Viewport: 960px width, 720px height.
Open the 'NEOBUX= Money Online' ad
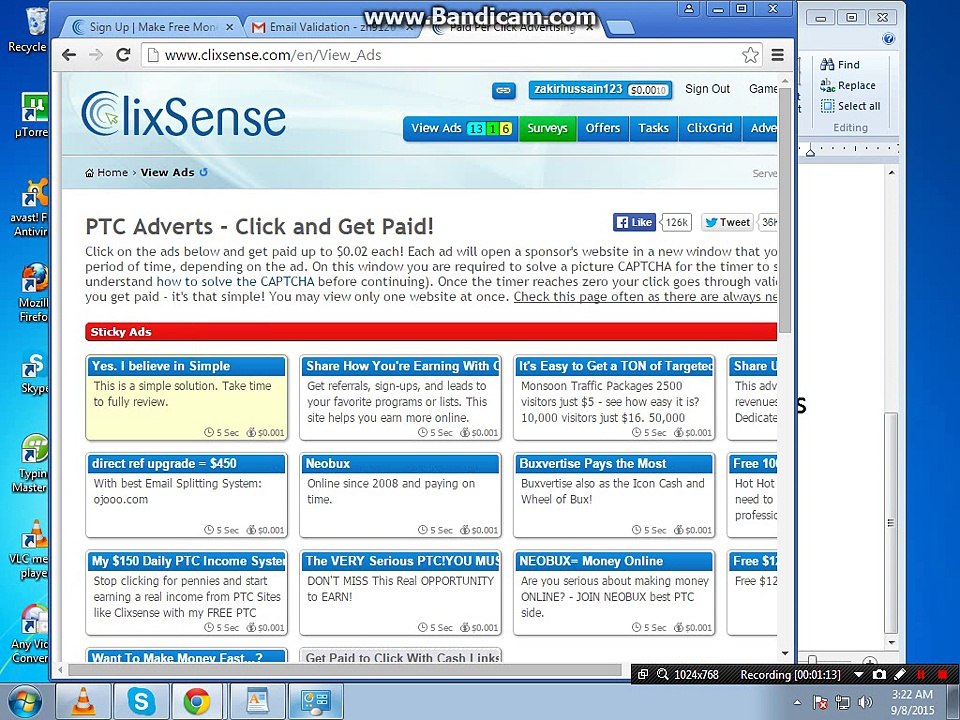click(x=614, y=591)
